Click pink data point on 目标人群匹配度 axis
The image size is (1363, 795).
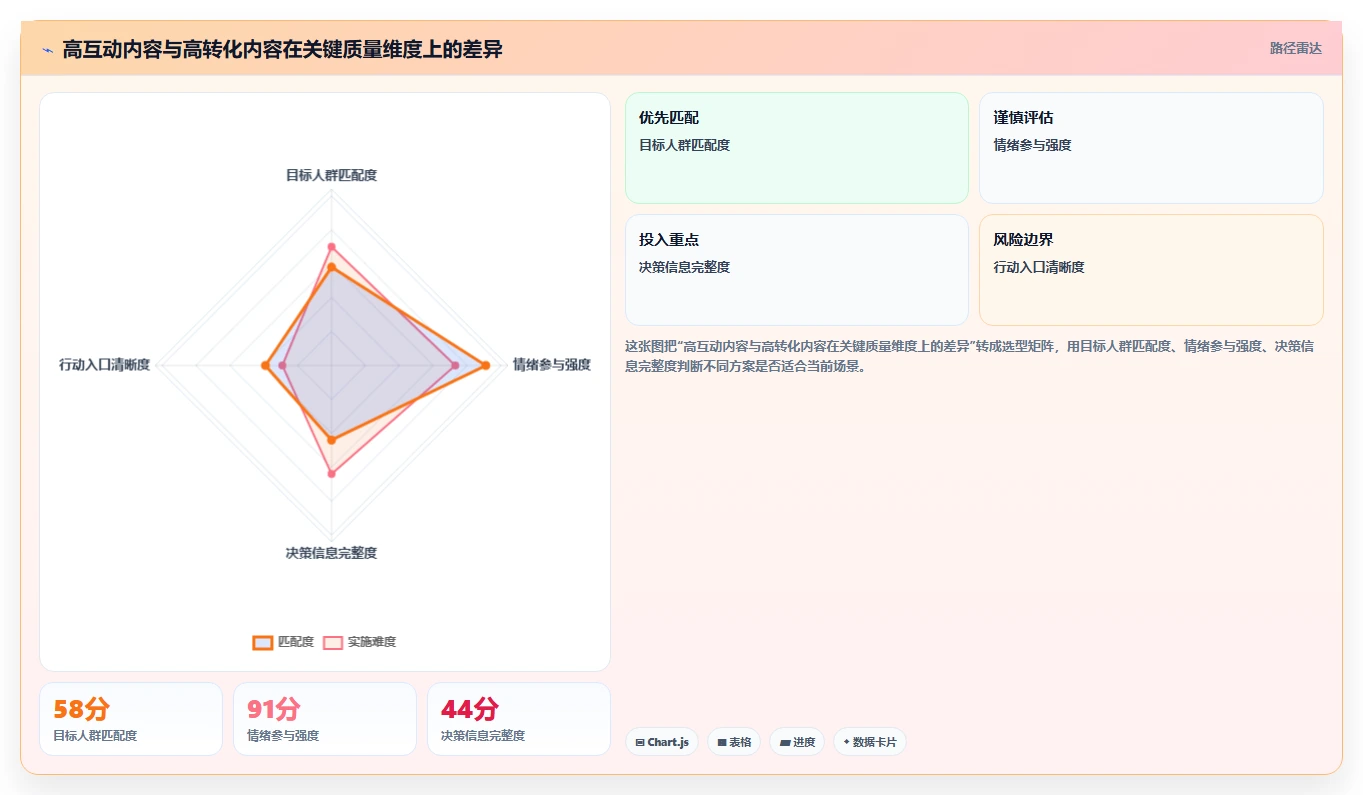[x=332, y=246]
